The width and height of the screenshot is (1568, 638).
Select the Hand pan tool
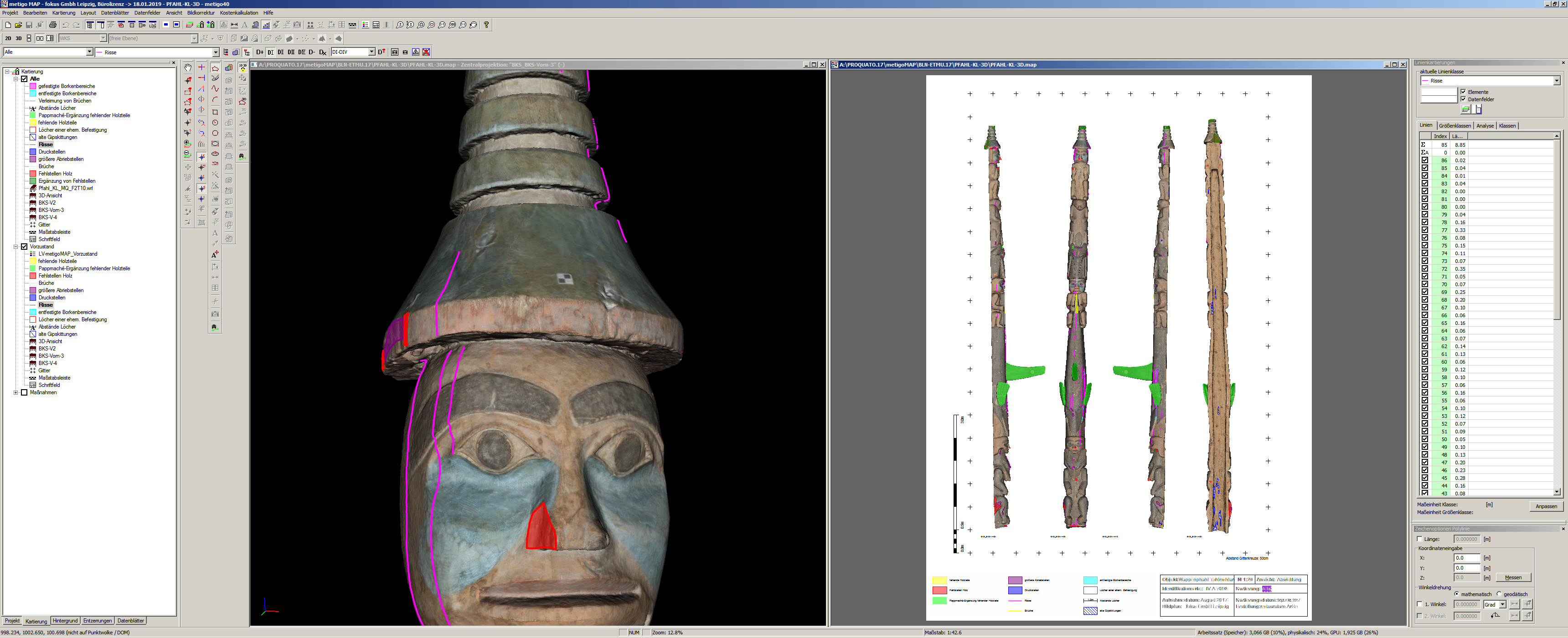pos(188,67)
